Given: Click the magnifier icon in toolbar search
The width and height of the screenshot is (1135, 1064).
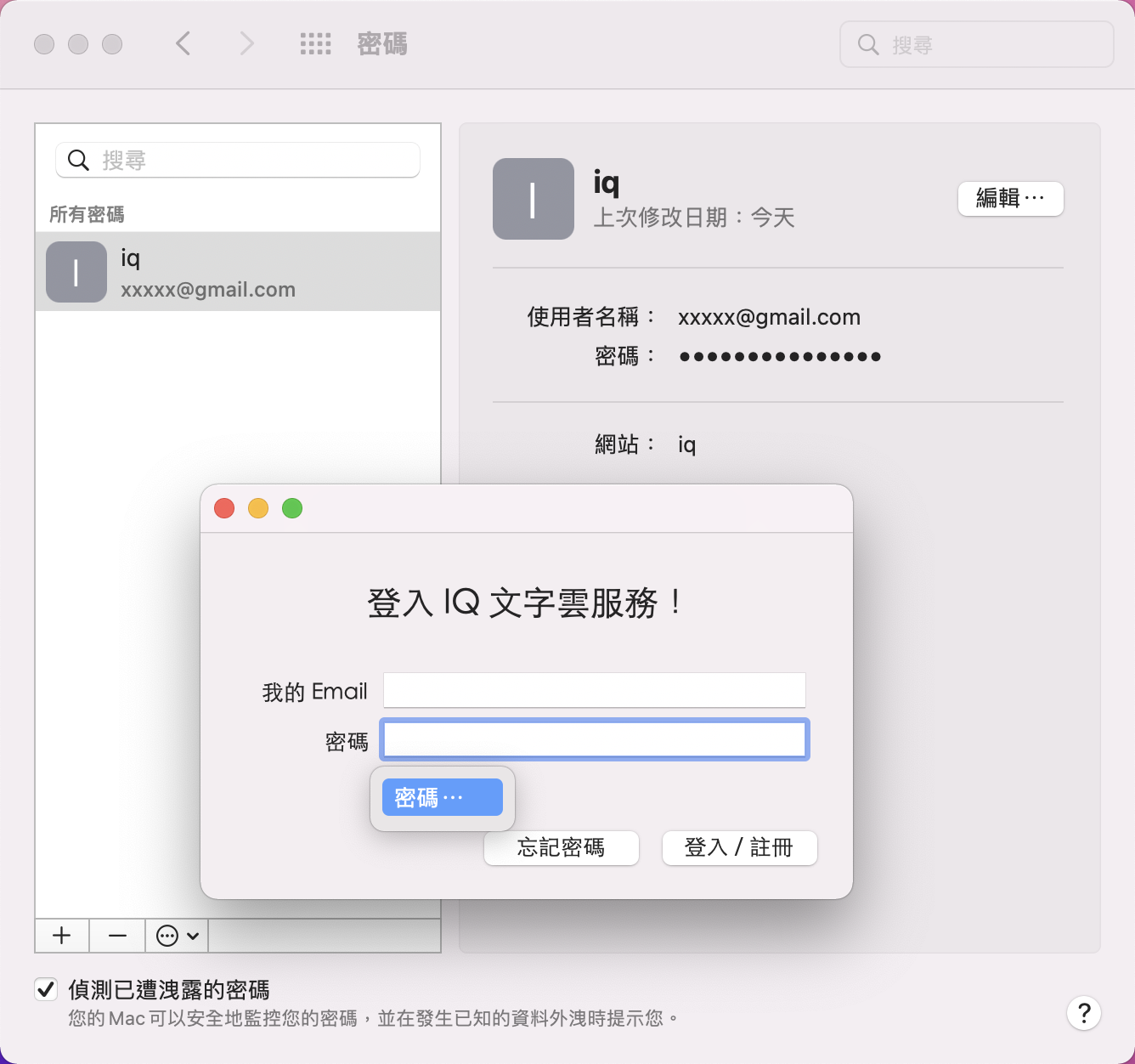Looking at the screenshot, I should click(868, 44).
